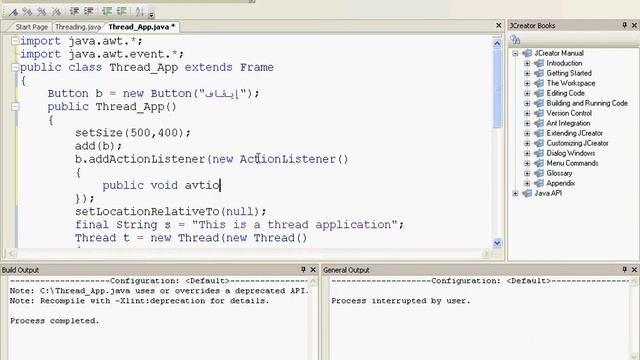Image resolution: width=640 pixels, height=360 pixels.
Task: Open the Extending JCreator topic
Action: click(574, 133)
